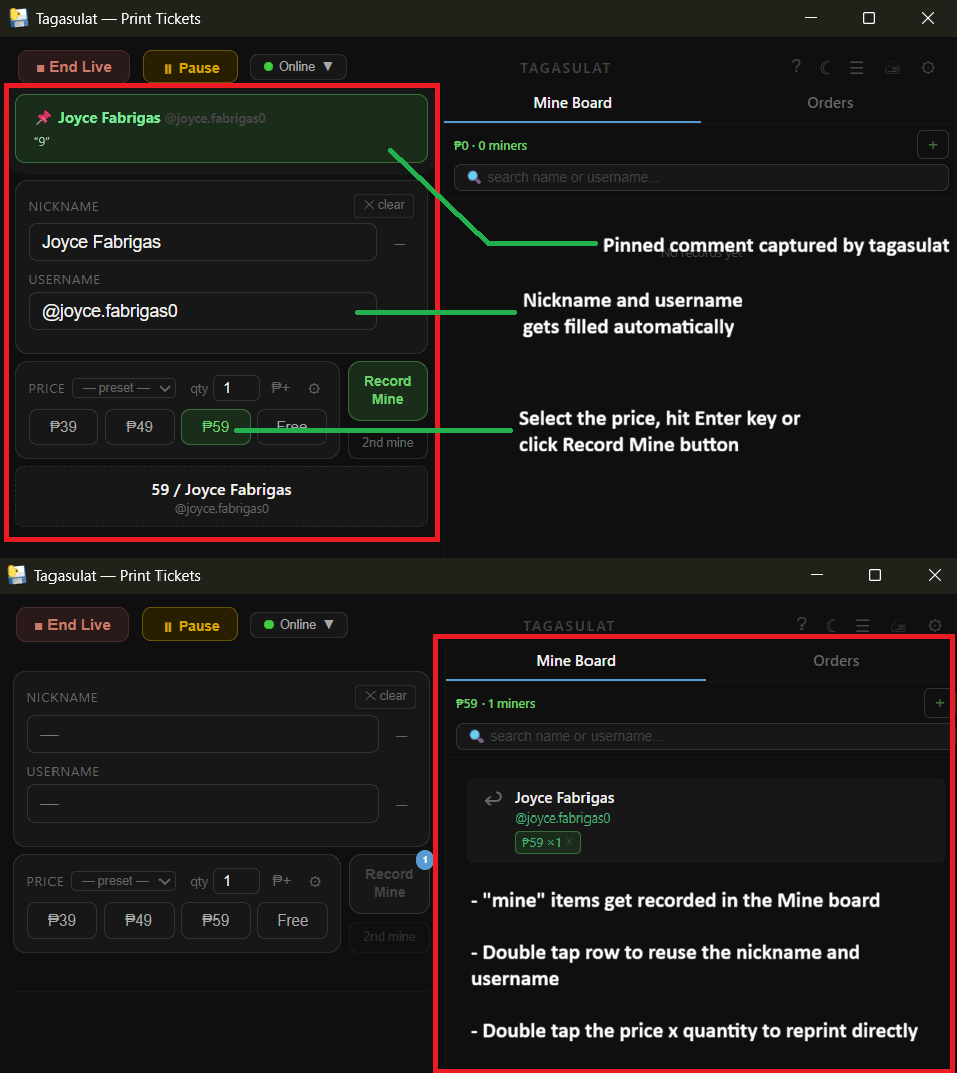Open help icon in the 0-miners window
This screenshot has height=1073, width=957.
point(795,66)
